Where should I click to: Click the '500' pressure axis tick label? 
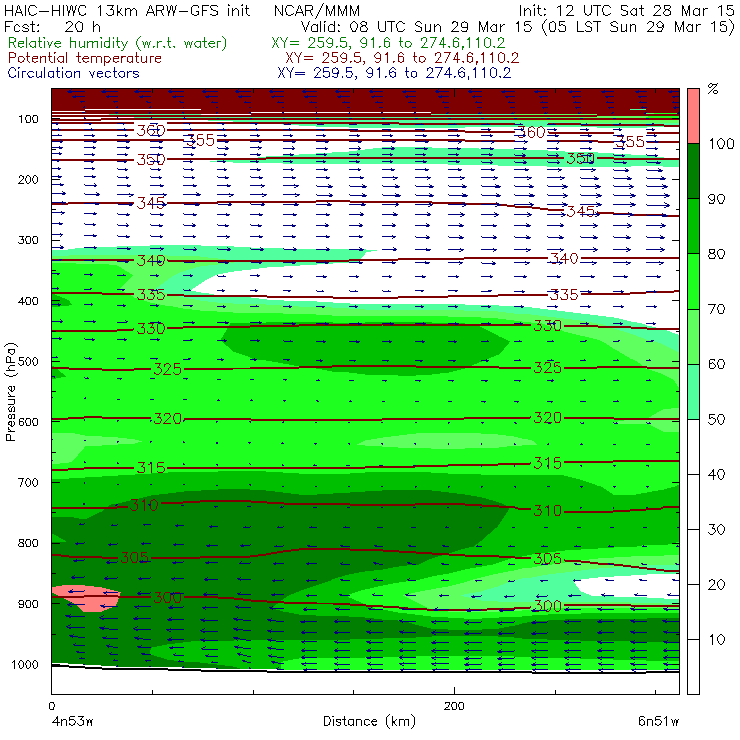(28, 362)
